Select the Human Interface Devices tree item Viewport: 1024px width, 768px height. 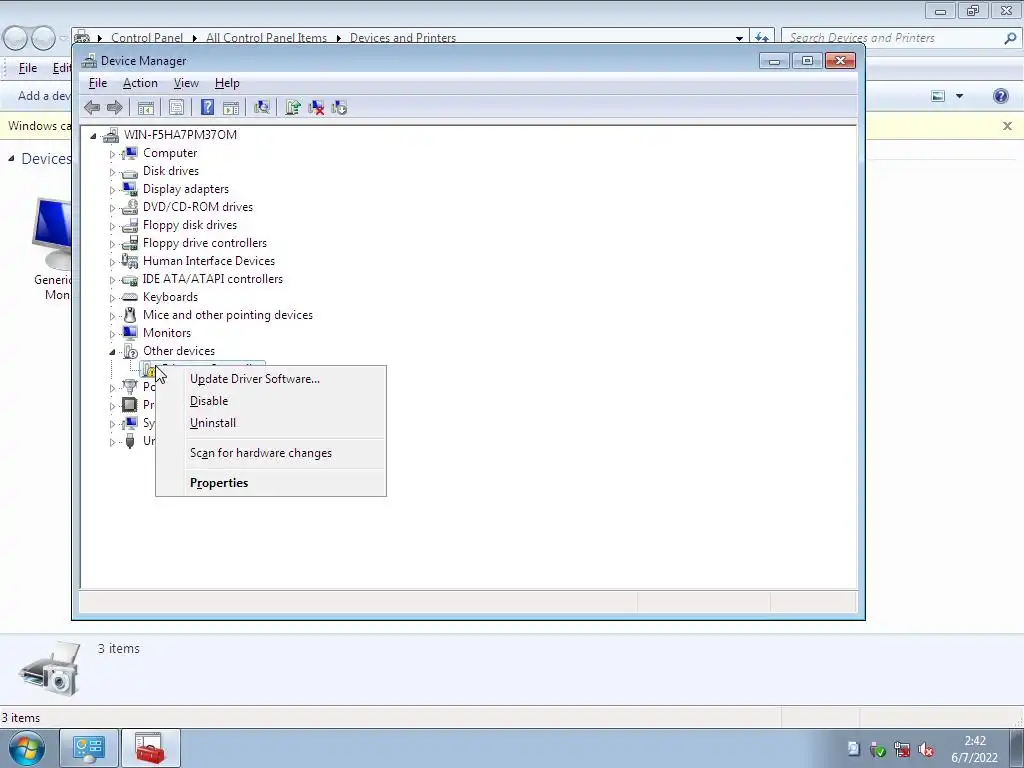[x=208, y=261]
